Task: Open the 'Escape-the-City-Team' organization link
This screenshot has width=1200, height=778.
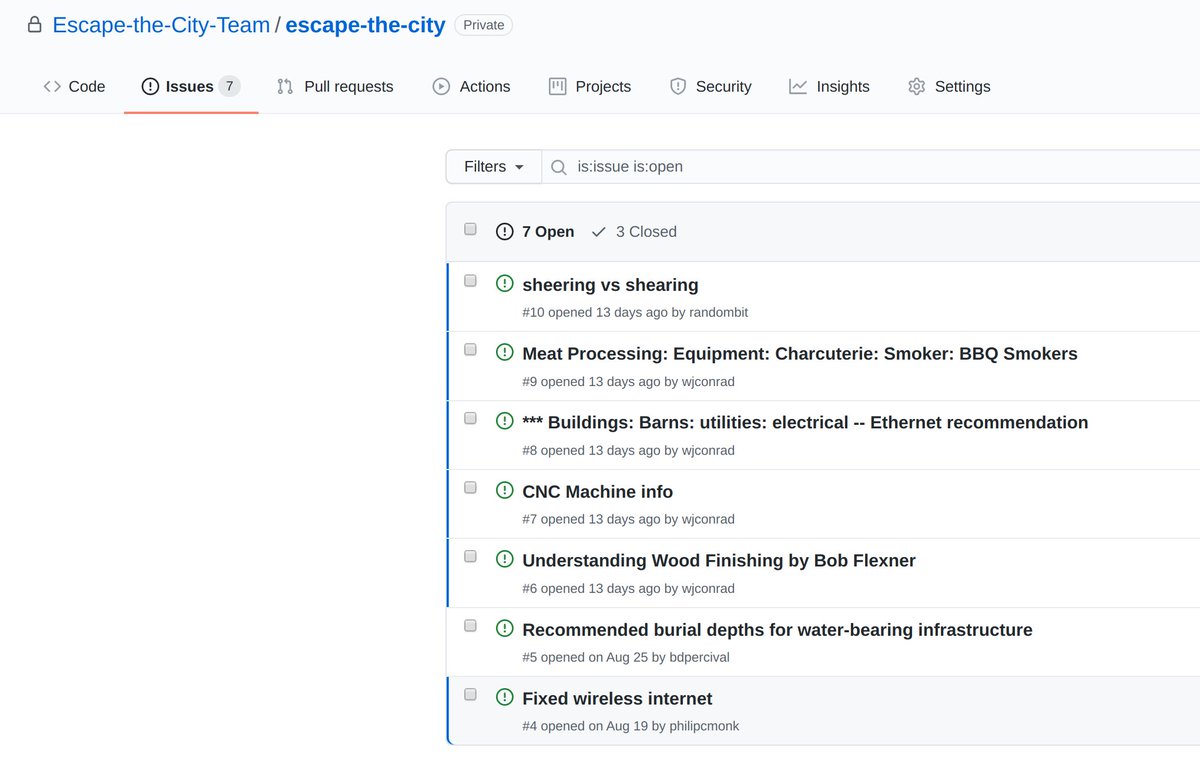Action: click(x=161, y=25)
